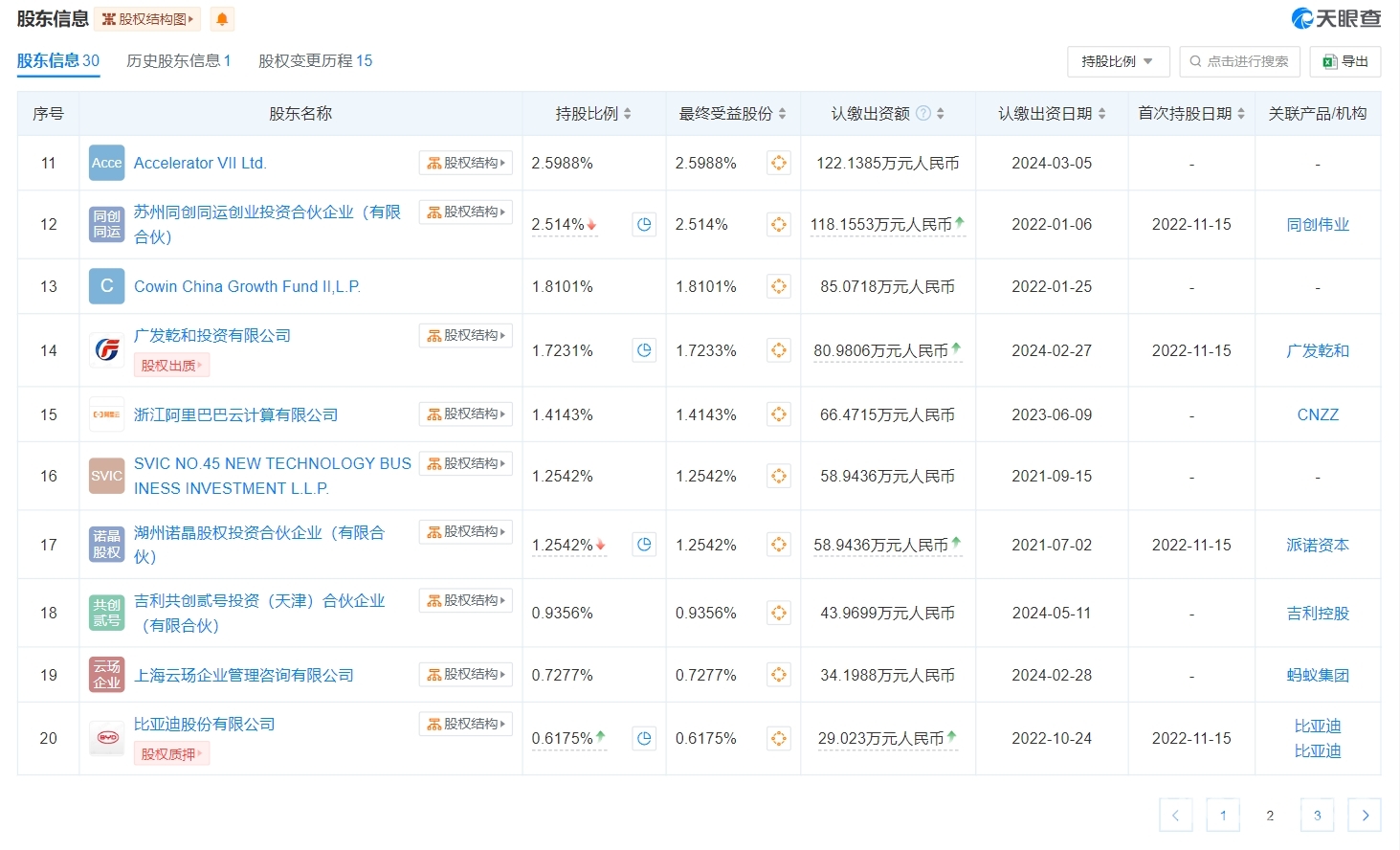Switch to 历史股东信息 1 tab

pos(179,60)
